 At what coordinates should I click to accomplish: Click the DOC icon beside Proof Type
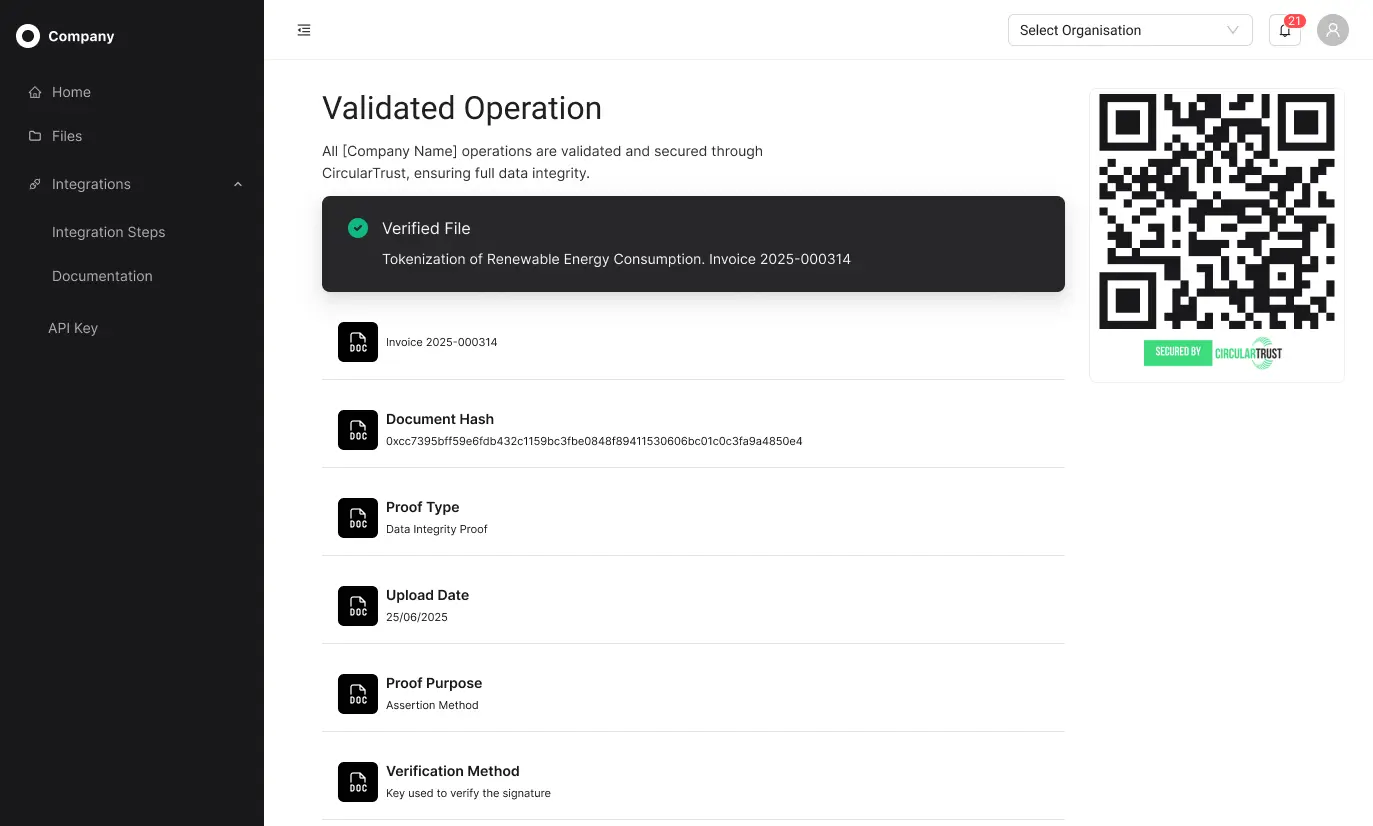(358, 518)
